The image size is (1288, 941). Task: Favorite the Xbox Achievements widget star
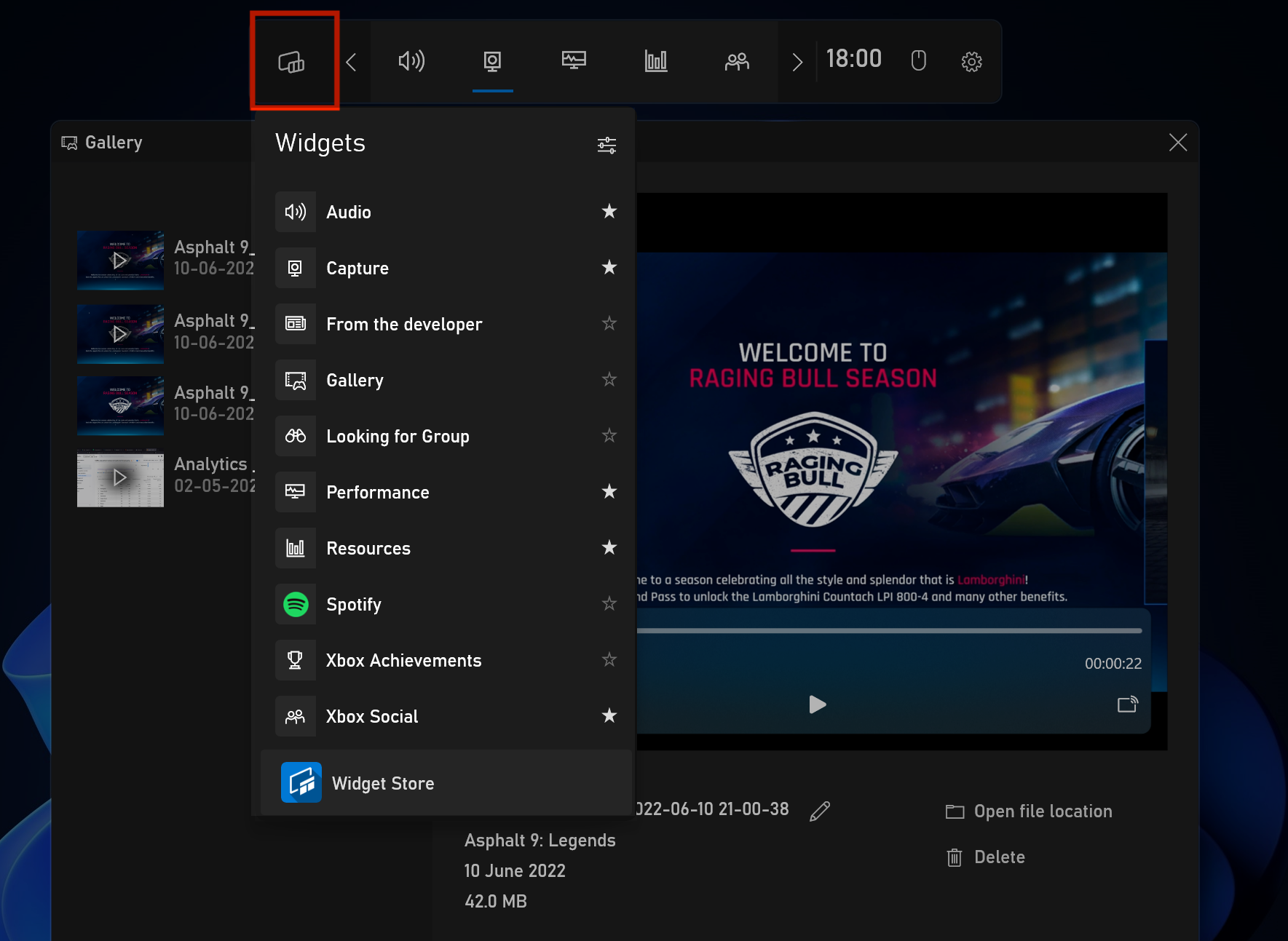coord(609,659)
